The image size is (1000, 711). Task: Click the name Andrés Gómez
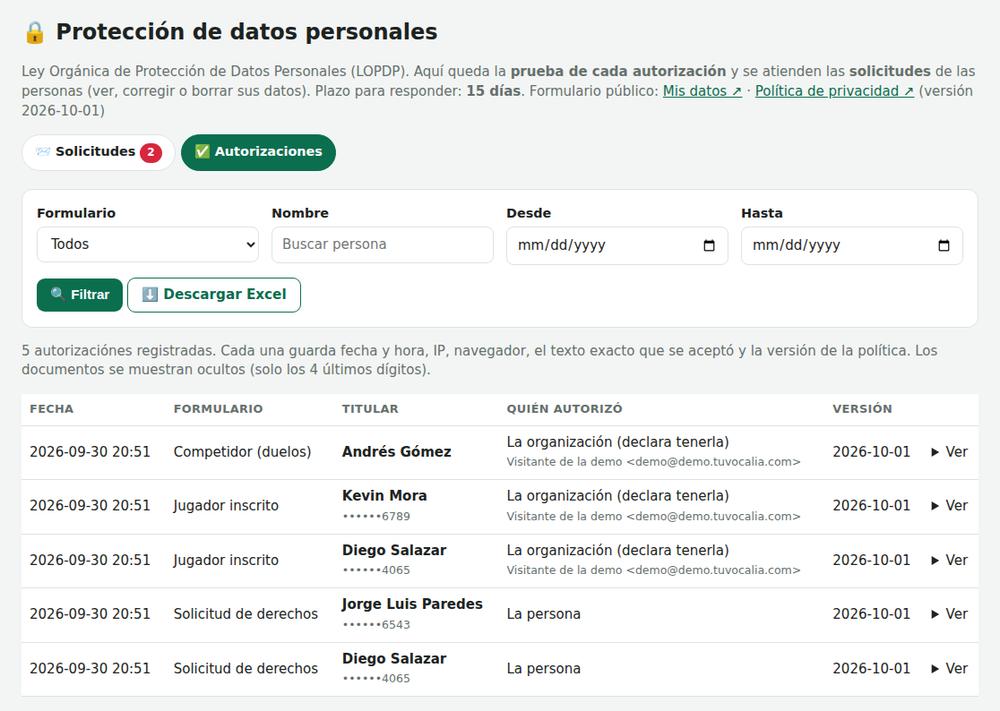click(x=397, y=452)
